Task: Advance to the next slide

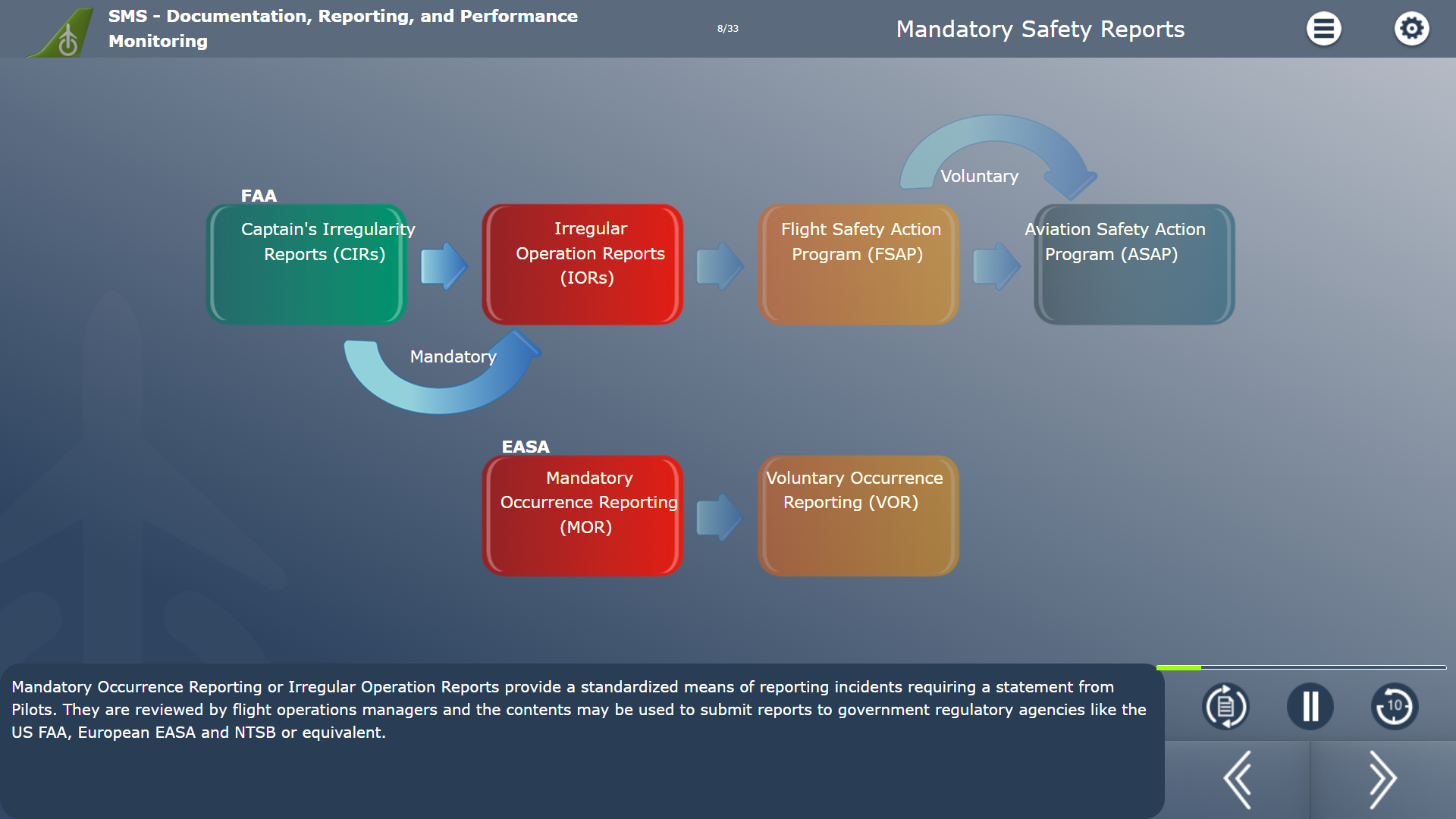Action: coord(1383,780)
